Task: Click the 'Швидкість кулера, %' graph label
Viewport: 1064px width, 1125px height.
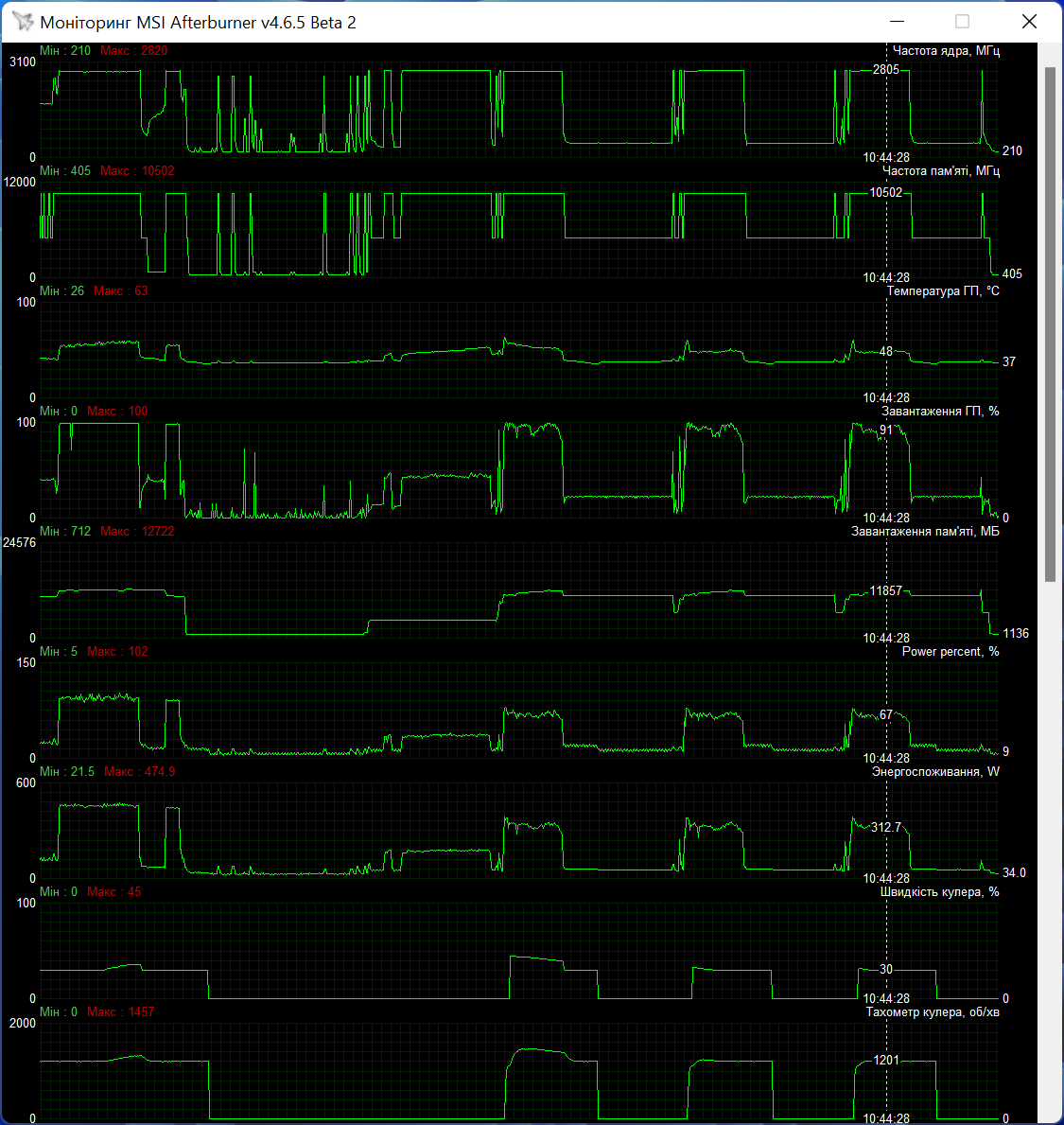Action: click(939, 892)
